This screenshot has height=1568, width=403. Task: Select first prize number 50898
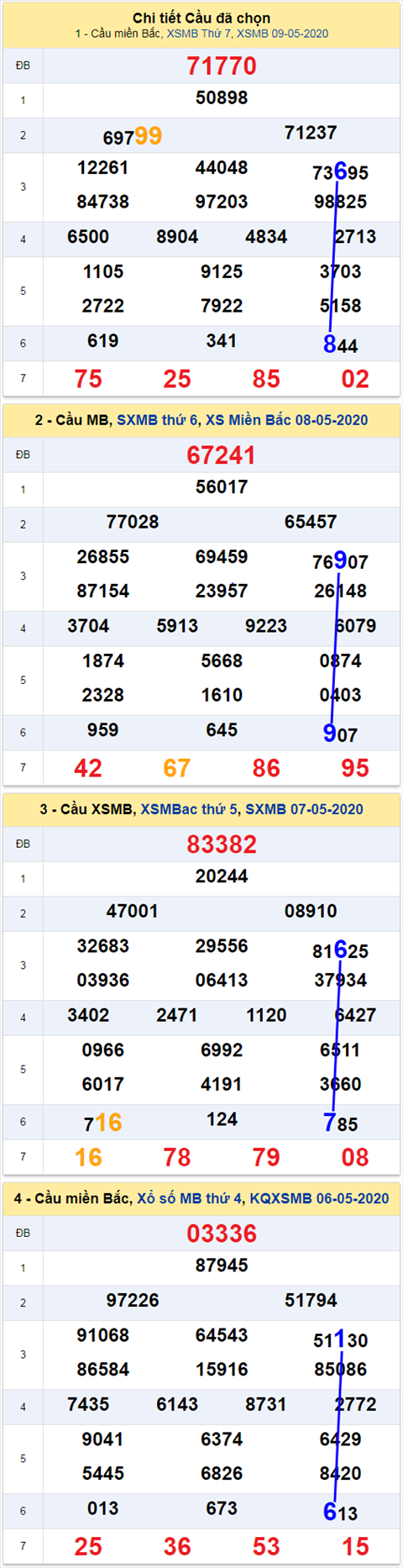pos(222,98)
